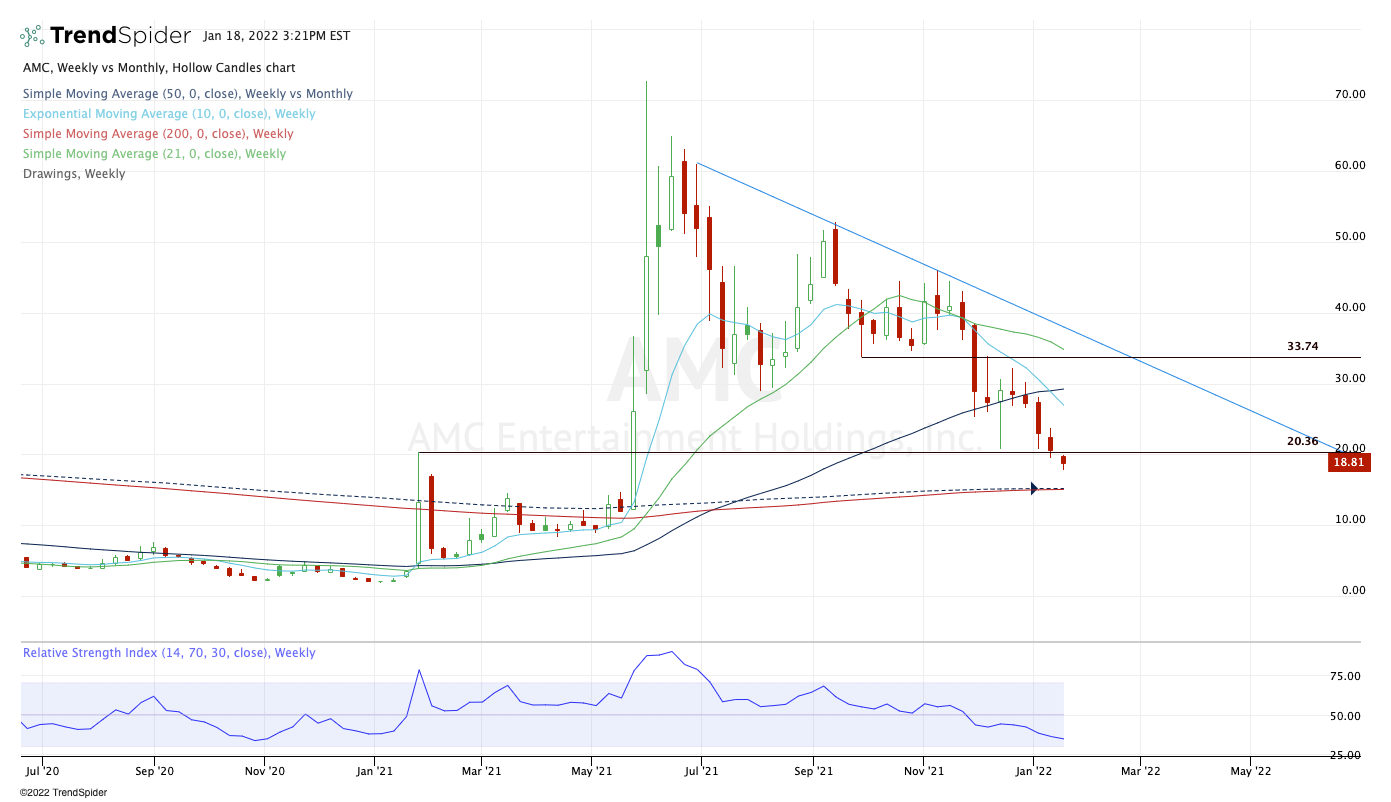Click the Sep '20 date on the time axis
1391x802 pixels.
pos(154,771)
